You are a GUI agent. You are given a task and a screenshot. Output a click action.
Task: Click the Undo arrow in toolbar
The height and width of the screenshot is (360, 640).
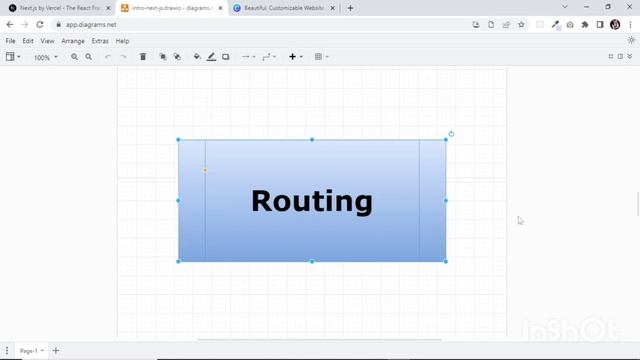pyautogui.click(x=108, y=57)
